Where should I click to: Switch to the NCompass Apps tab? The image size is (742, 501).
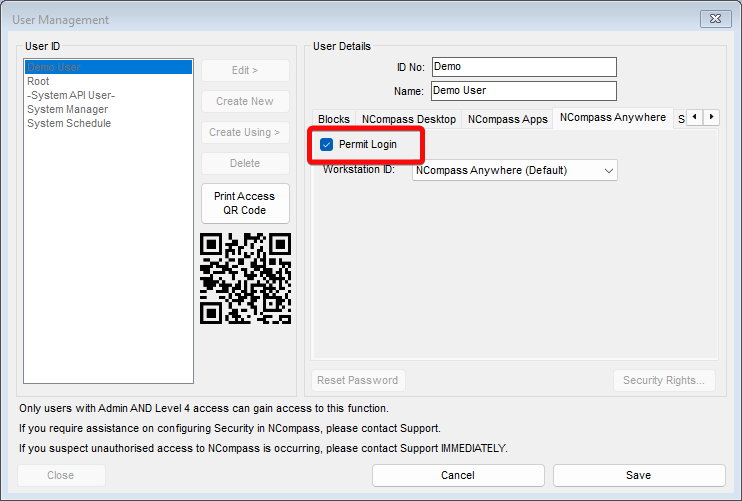click(x=507, y=119)
